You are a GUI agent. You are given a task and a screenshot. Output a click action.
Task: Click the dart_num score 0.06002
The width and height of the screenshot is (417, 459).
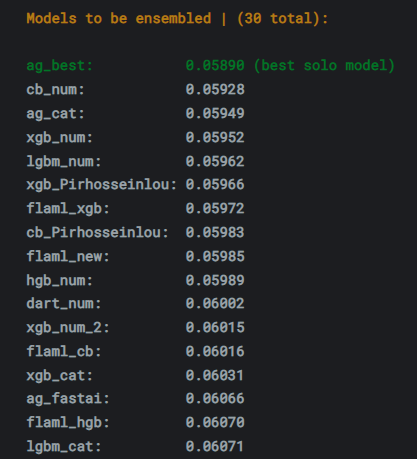[215, 304]
